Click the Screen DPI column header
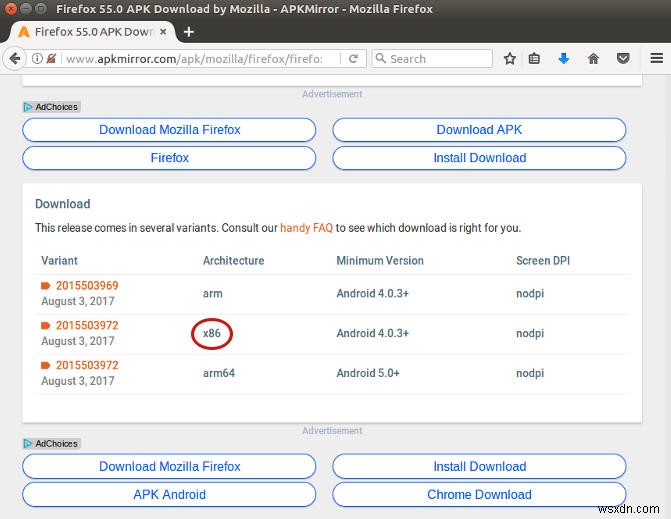This screenshot has height=519, width=671. (x=543, y=261)
